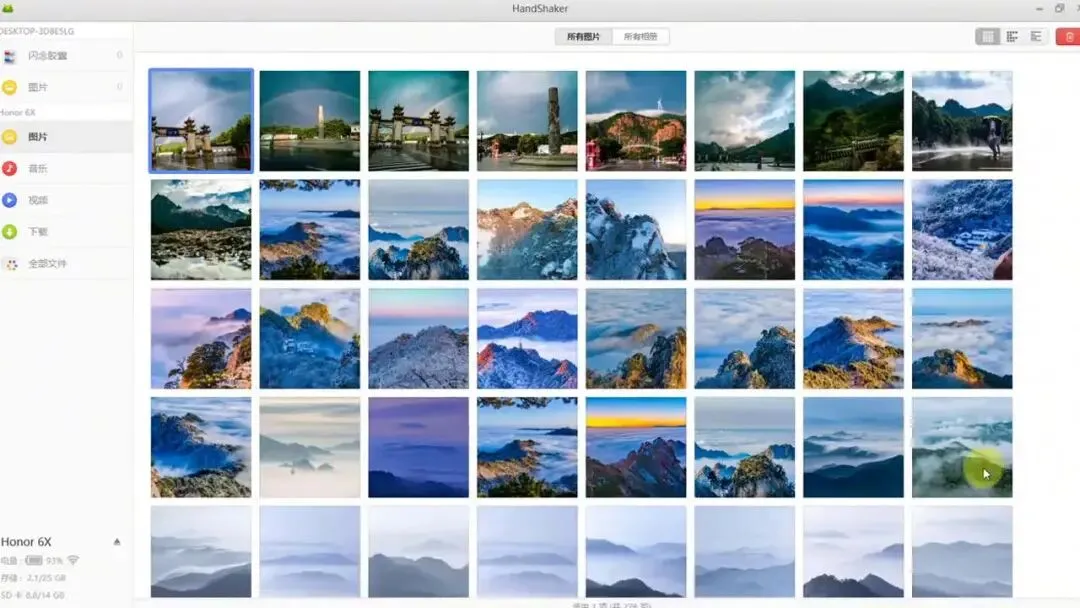The height and width of the screenshot is (608, 1080).
Task: Select the red-tinted snowy peaks photo
Action: pyautogui.click(x=528, y=338)
